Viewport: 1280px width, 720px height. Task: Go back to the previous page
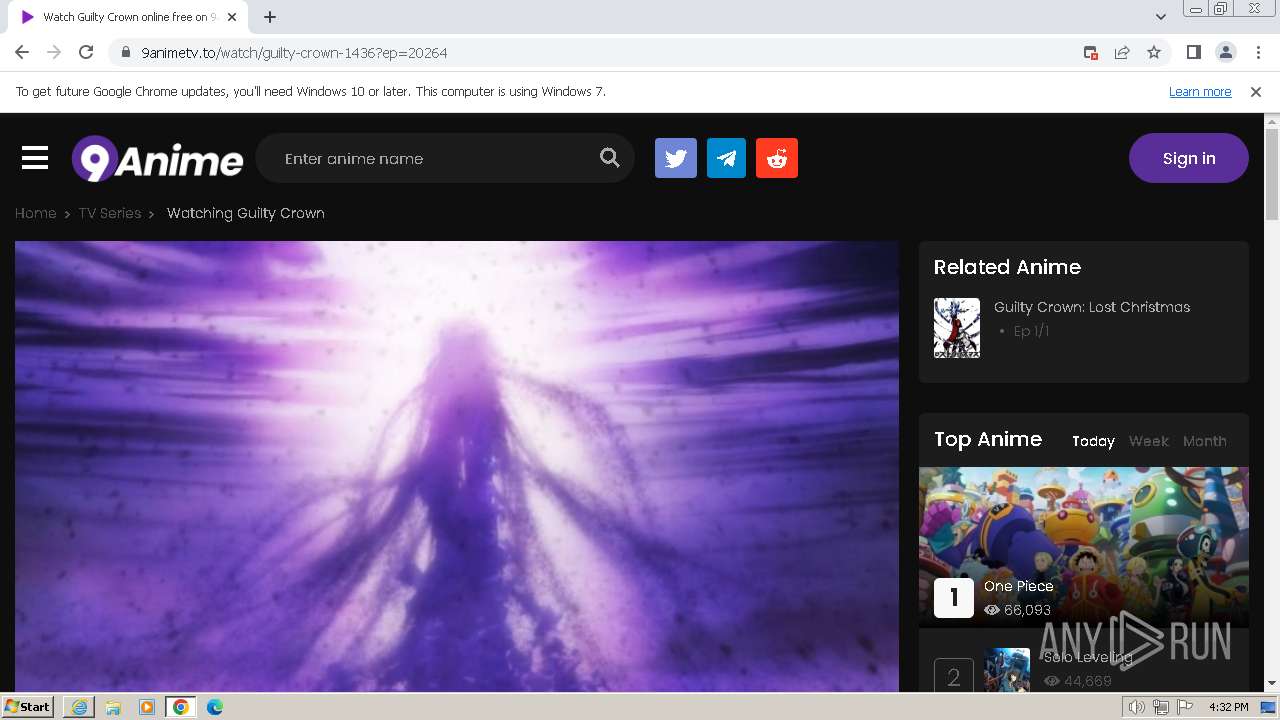tap(22, 52)
